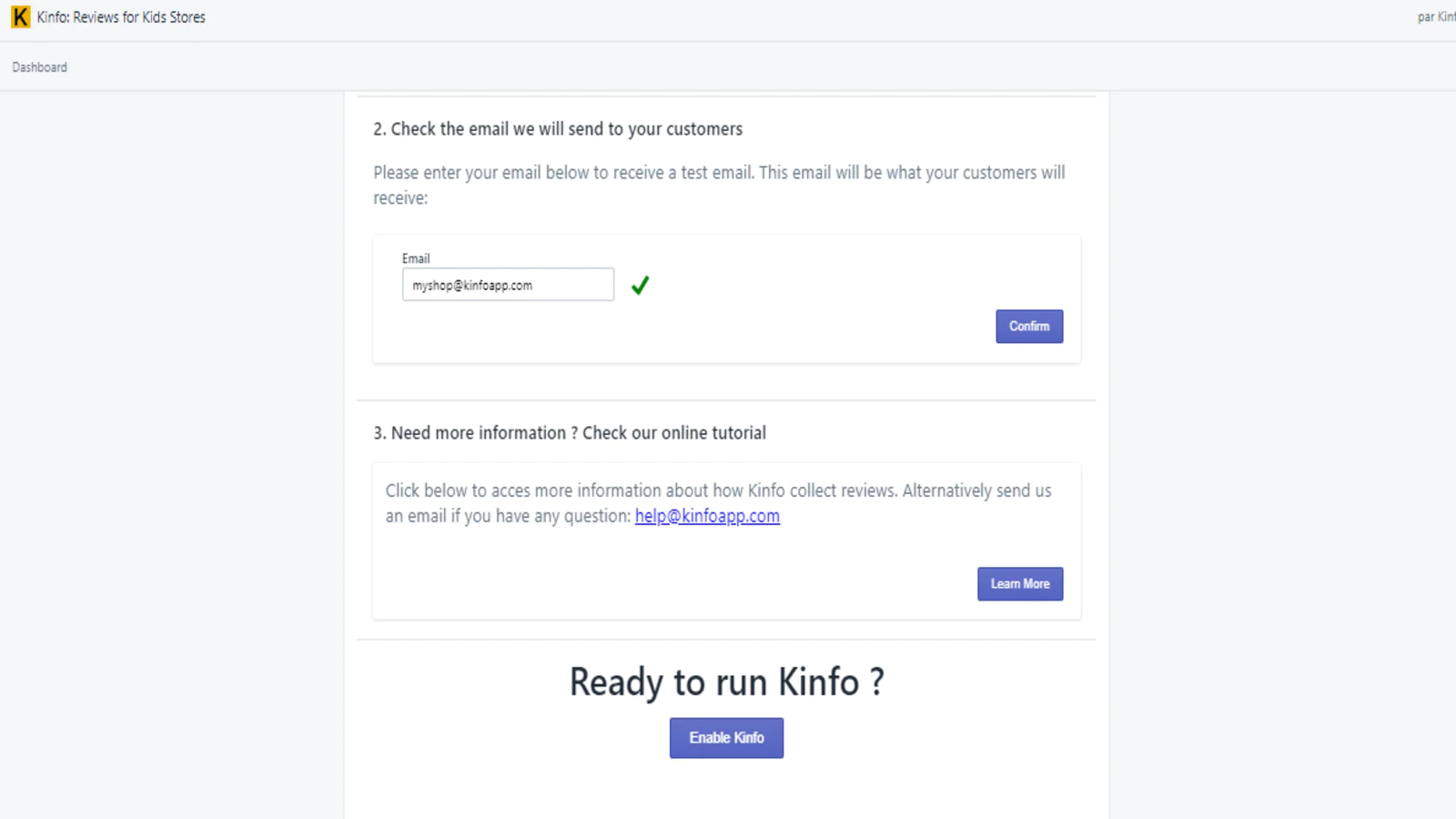Click the 'Ready to run Kinfo ?' heading

726,682
